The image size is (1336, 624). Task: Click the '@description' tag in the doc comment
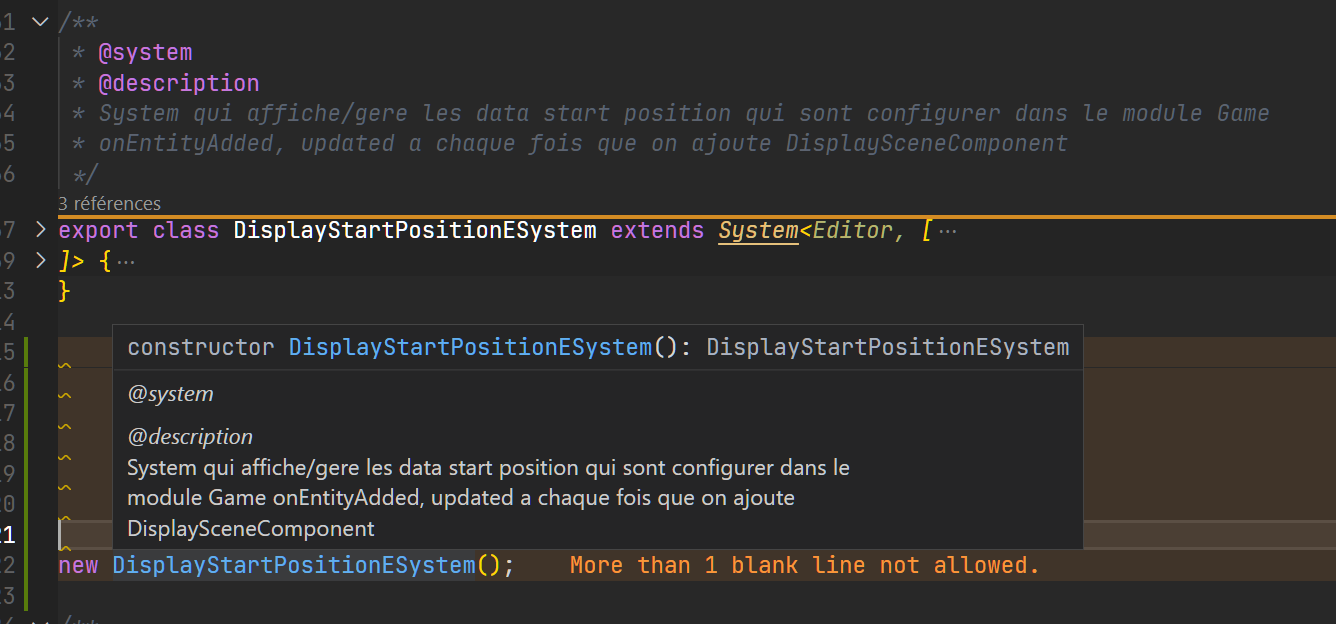click(x=180, y=82)
